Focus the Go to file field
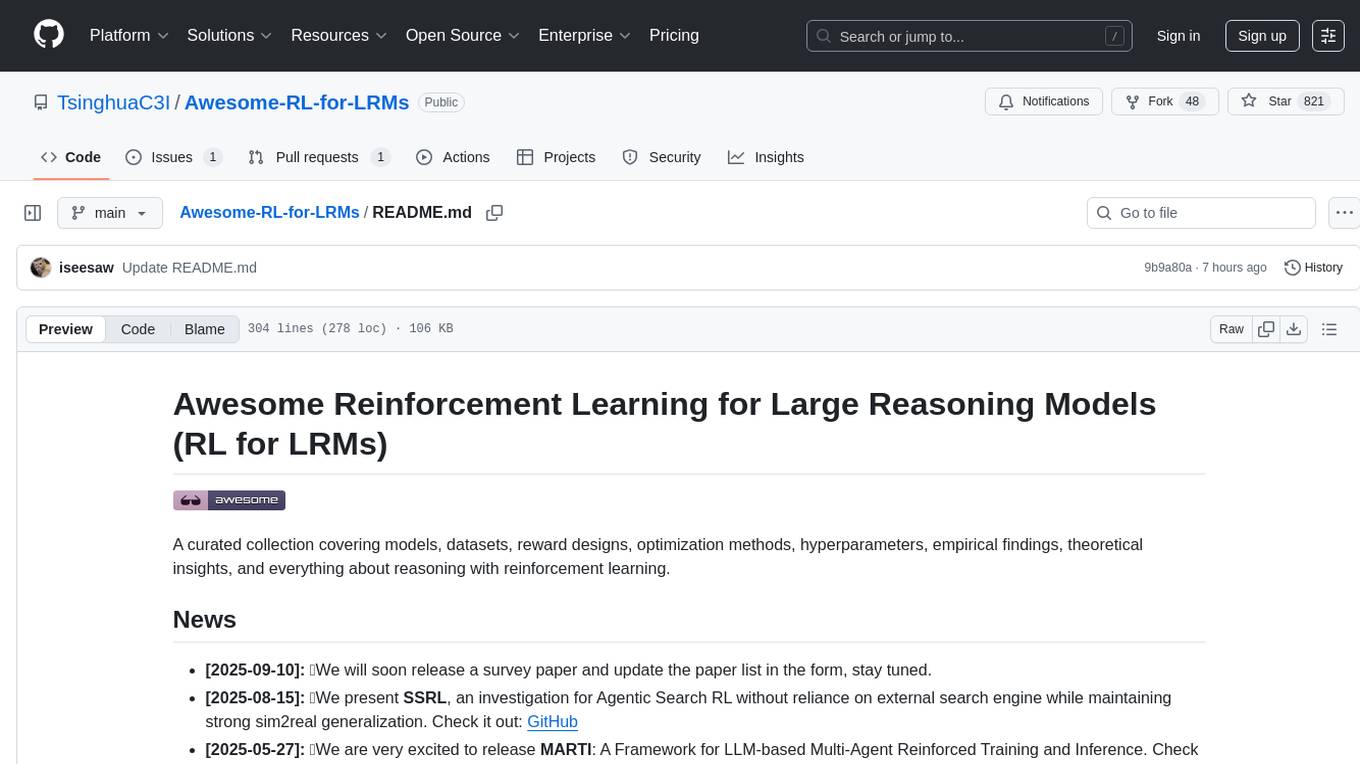1360x764 pixels. 1201,213
